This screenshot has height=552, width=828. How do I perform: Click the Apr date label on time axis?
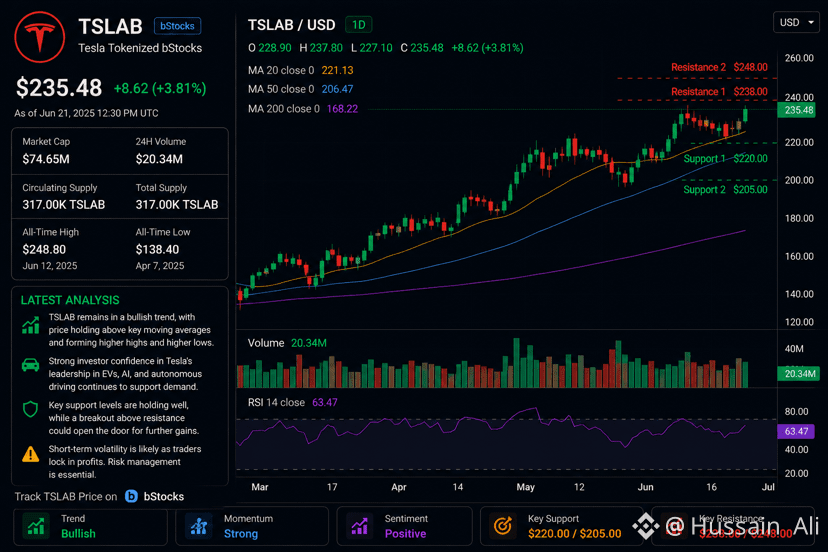click(399, 487)
